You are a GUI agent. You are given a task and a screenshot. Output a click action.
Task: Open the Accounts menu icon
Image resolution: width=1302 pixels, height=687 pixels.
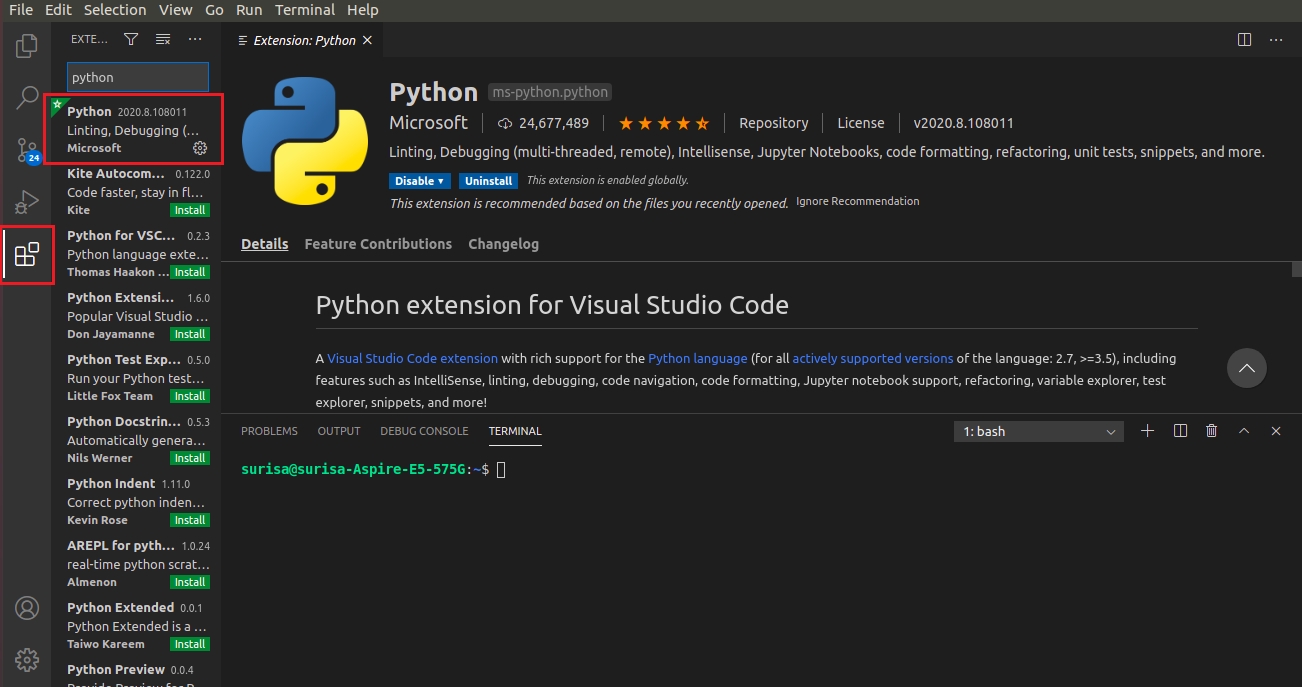click(27, 608)
